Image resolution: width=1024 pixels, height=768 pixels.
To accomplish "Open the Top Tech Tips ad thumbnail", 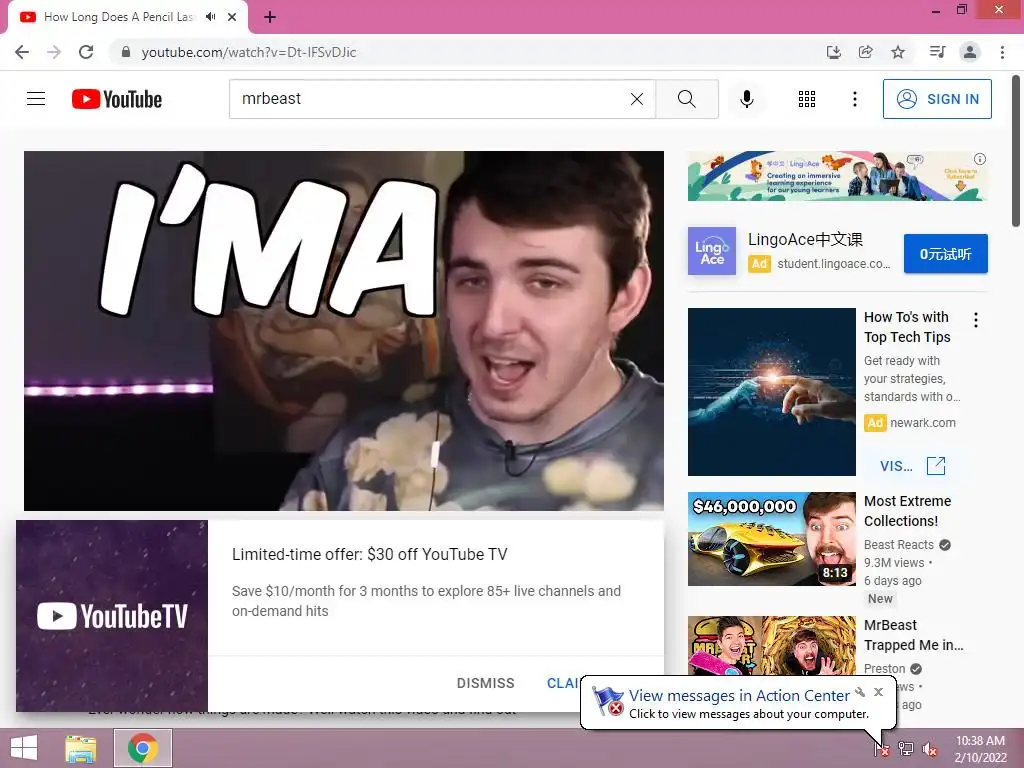I will (771, 392).
